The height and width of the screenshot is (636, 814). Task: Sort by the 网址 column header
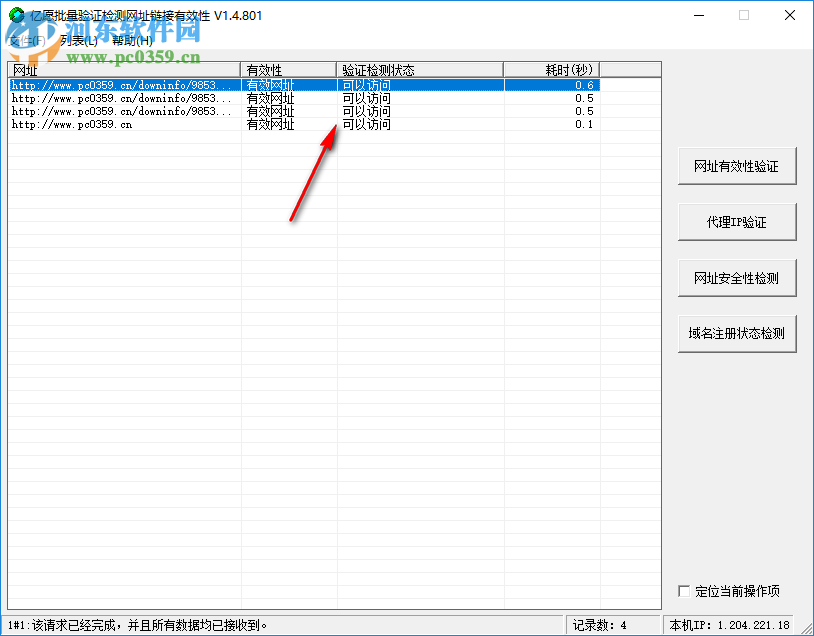[x=124, y=70]
